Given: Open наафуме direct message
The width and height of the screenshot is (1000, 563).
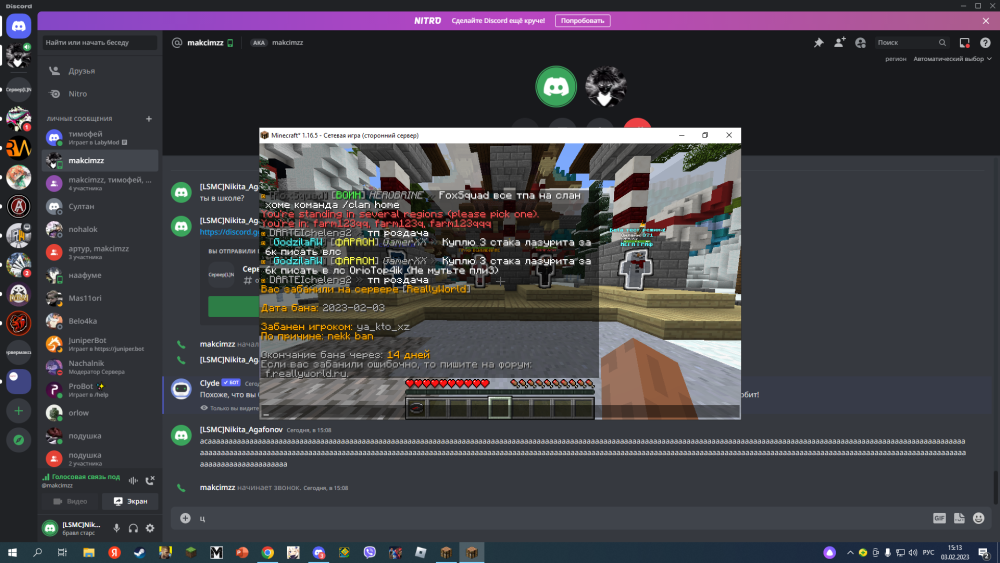Looking at the screenshot, I should (x=99, y=275).
